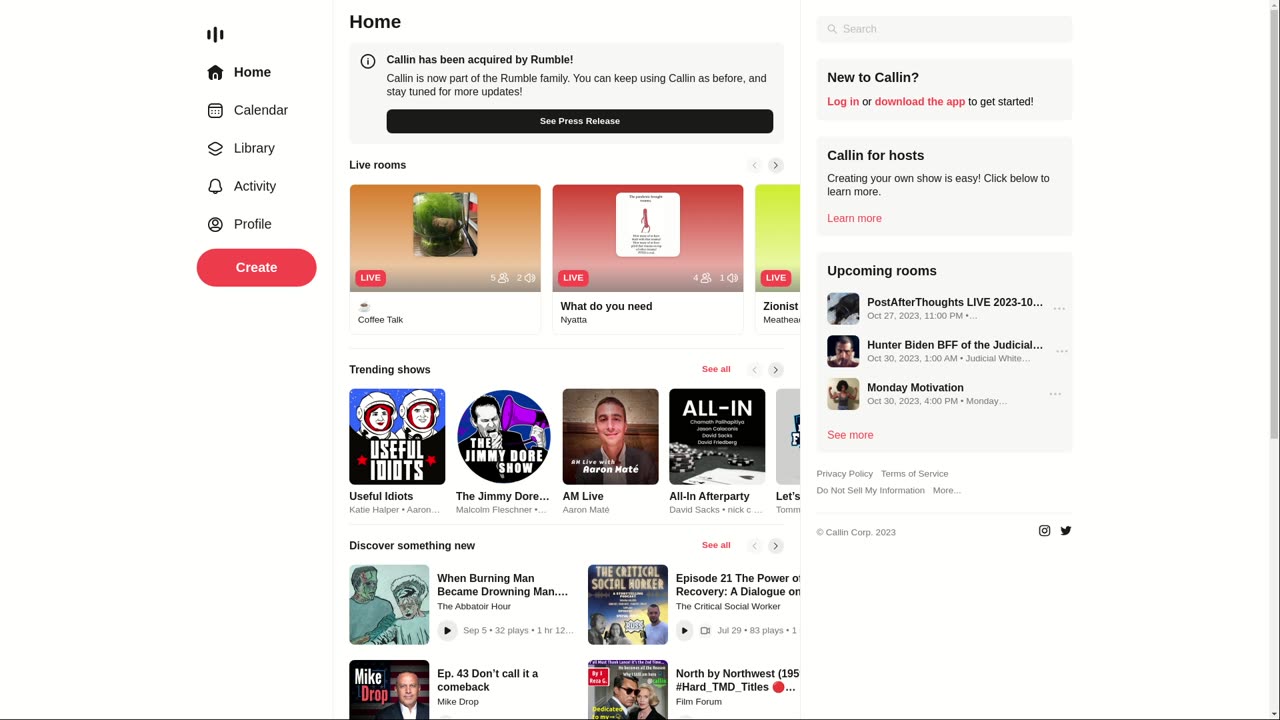Screen dimensions: 1280x720
Task: Open The Critical Social Worker episode artwork
Action: click(628, 605)
